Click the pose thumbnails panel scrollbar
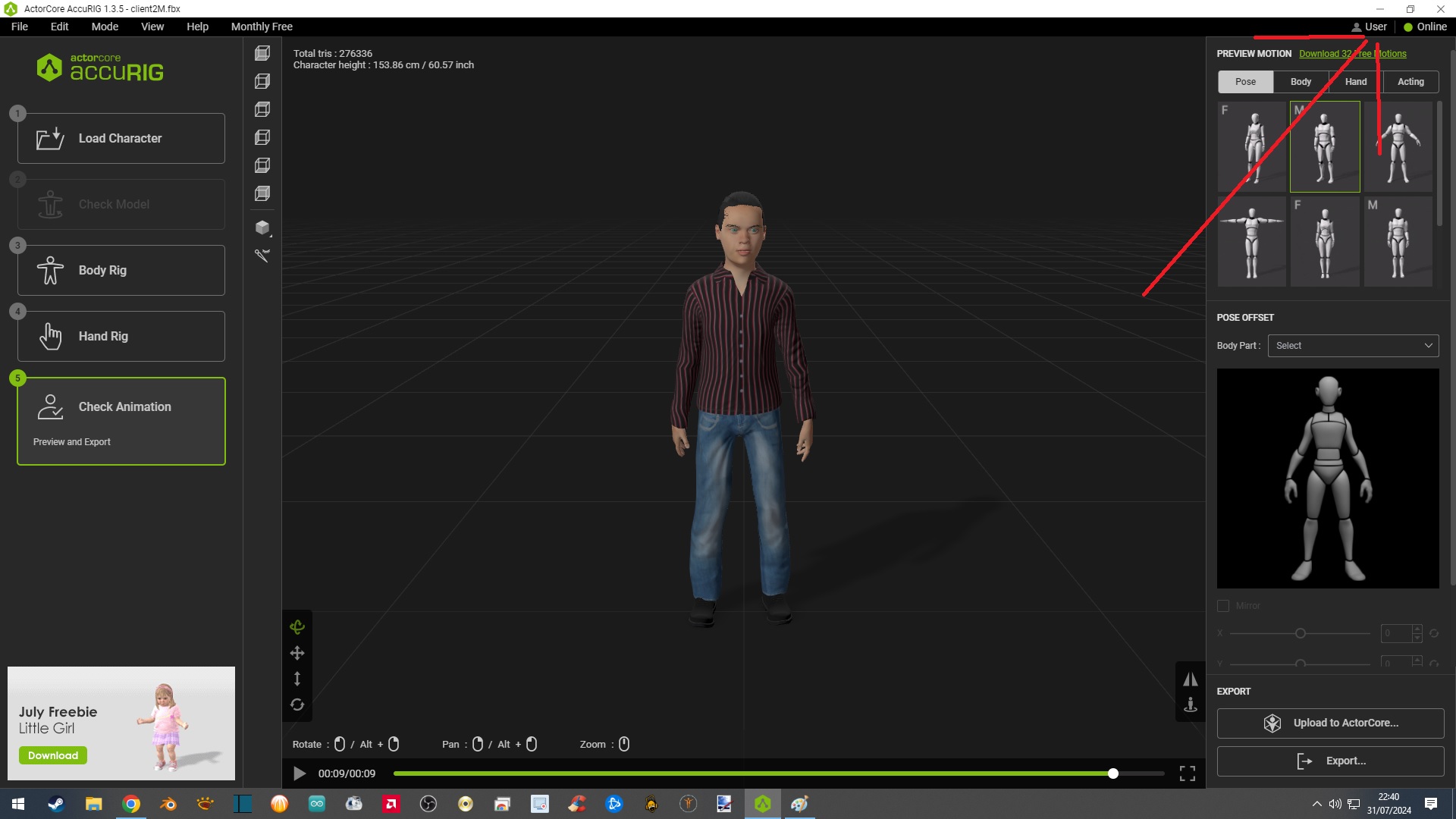Viewport: 1456px width, 819px height. (1439, 163)
